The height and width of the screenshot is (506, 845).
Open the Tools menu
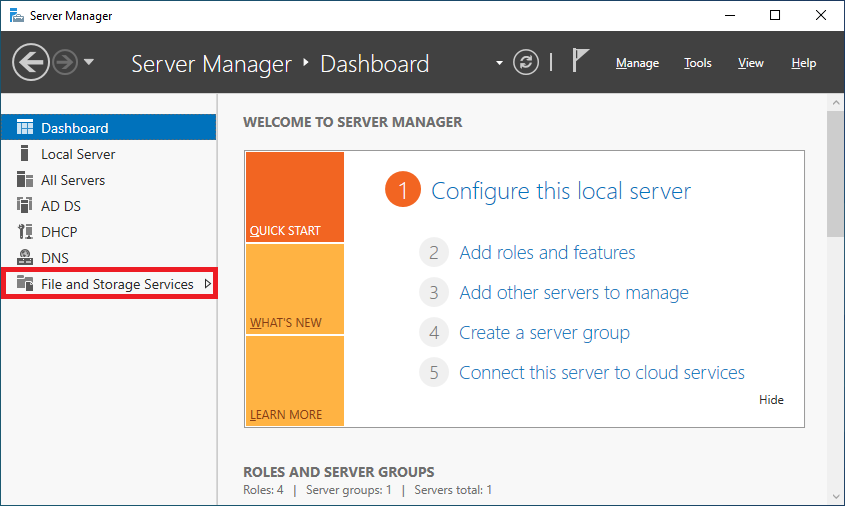pyautogui.click(x=697, y=63)
